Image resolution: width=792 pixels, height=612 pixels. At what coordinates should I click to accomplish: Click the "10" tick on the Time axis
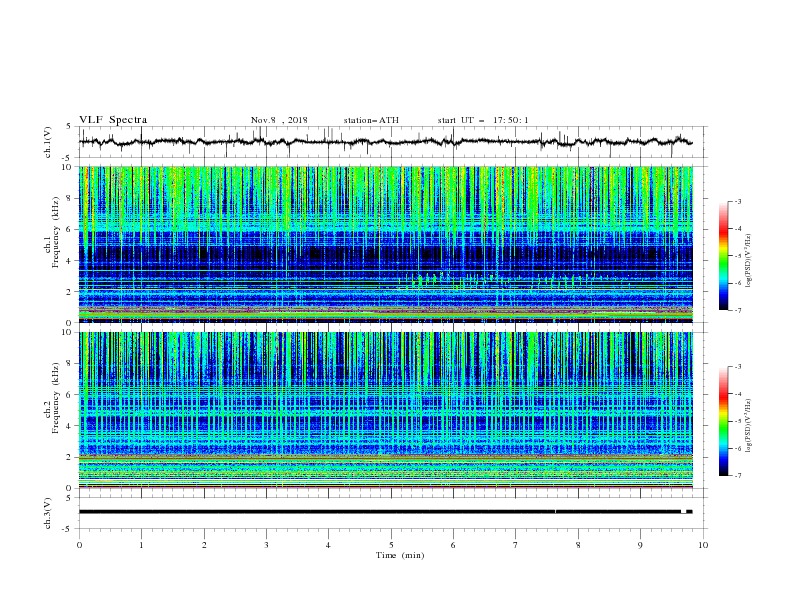pos(703,545)
